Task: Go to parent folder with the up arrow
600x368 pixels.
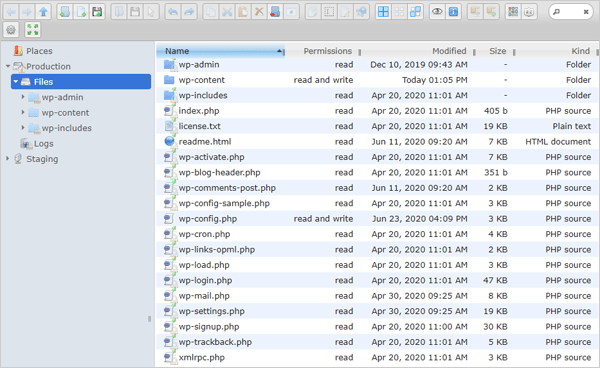Action: coord(43,12)
